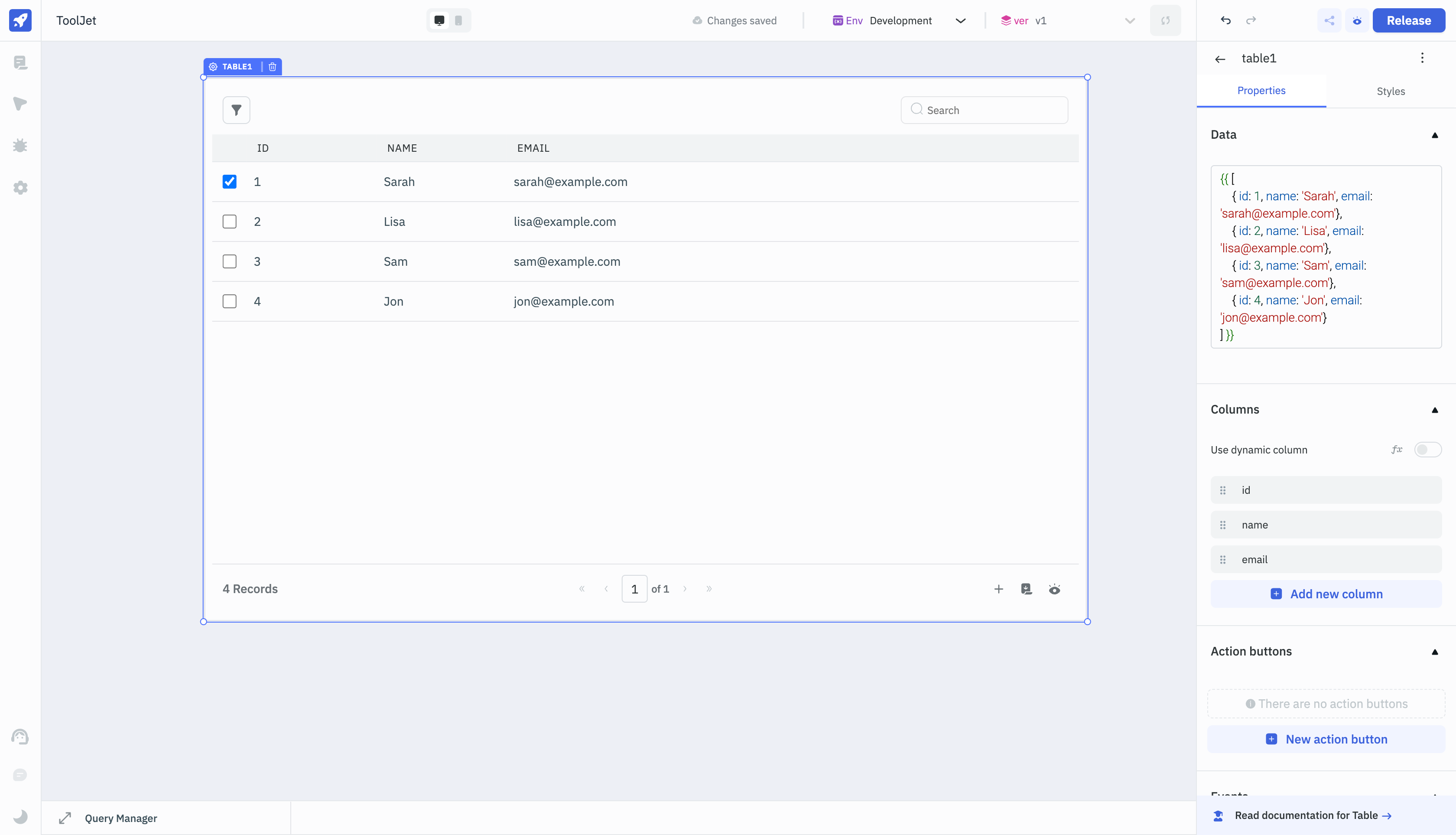Select the Properties tab
Image resolution: width=1456 pixels, height=835 pixels.
tap(1261, 91)
